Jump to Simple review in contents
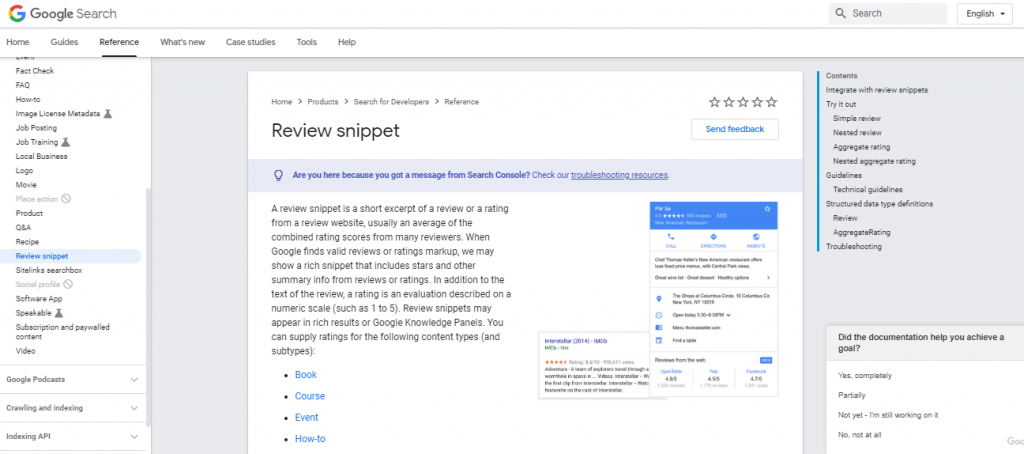The height and width of the screenshot is (454, 1024). [857, 118]
